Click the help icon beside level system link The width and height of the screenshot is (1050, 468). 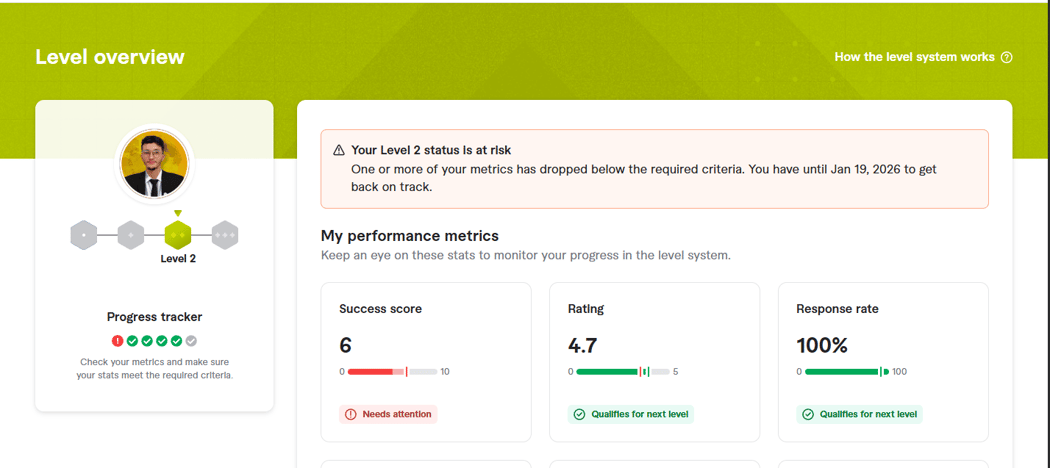(x=1007, y=57)
